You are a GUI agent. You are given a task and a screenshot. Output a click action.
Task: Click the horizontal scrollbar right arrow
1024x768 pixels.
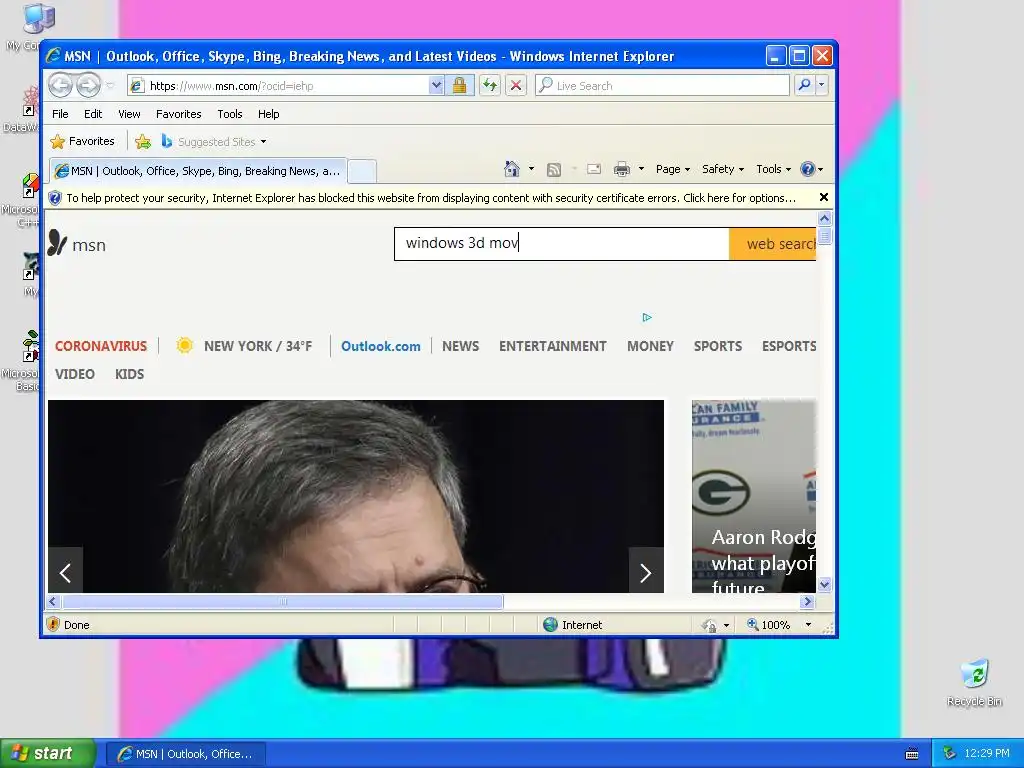[808, 601]
